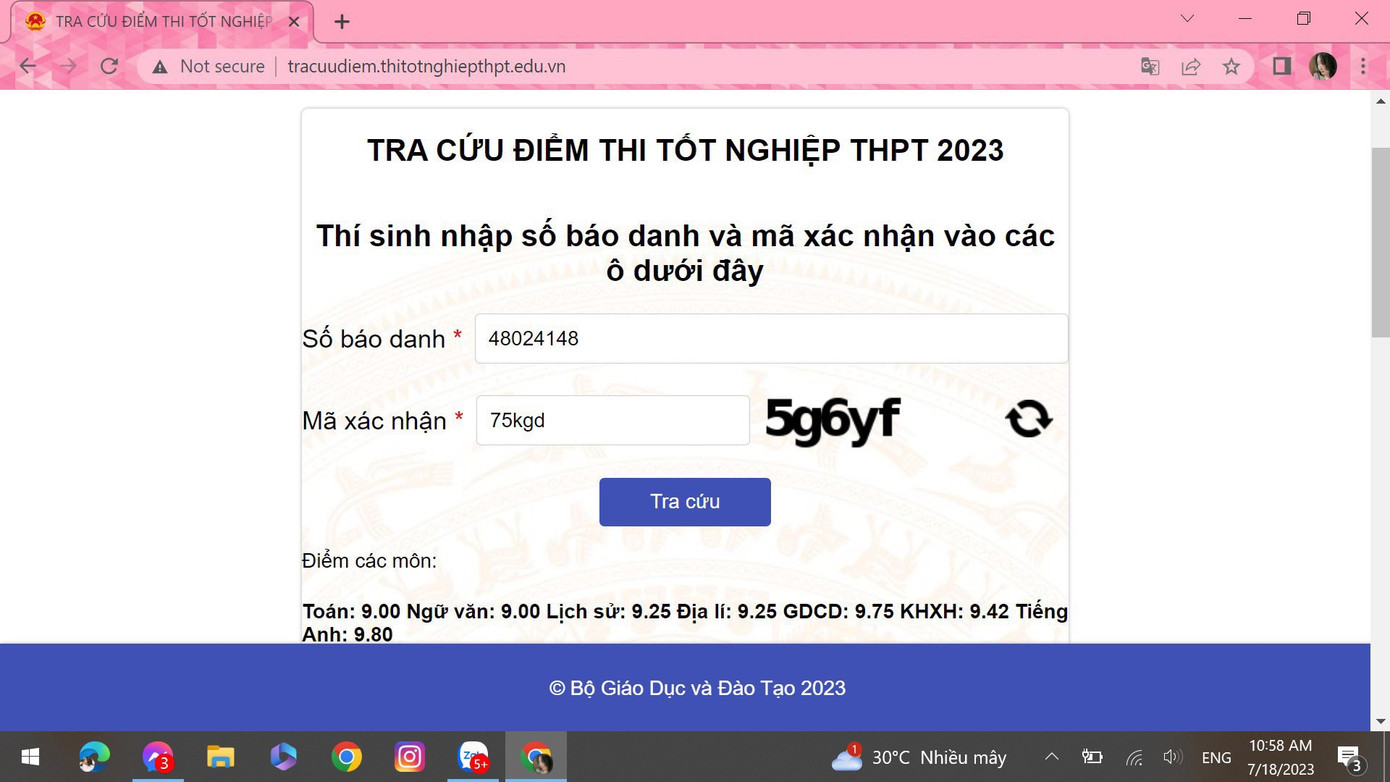The height and width of the screenshot is (782, 1390).
Task: Open Instagram from the taskbar
Action: coord(410,757)
